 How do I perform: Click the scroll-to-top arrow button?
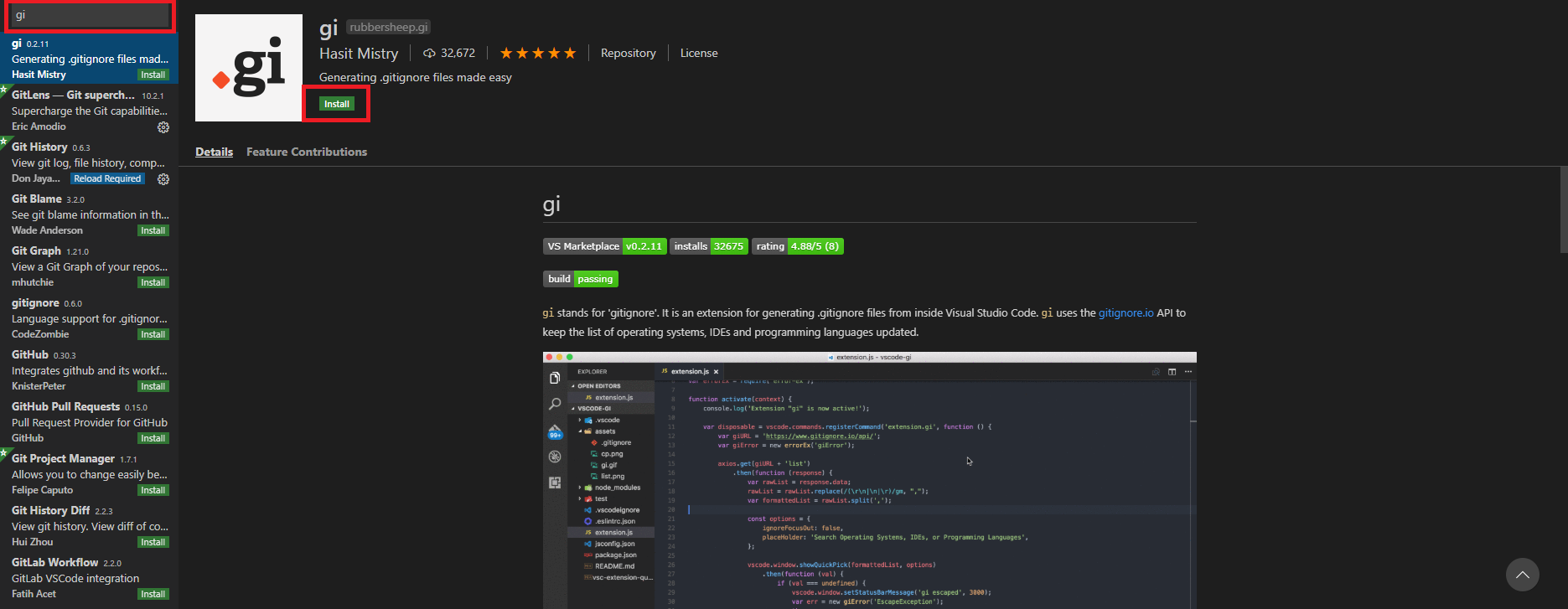(x=1522, y=575)
